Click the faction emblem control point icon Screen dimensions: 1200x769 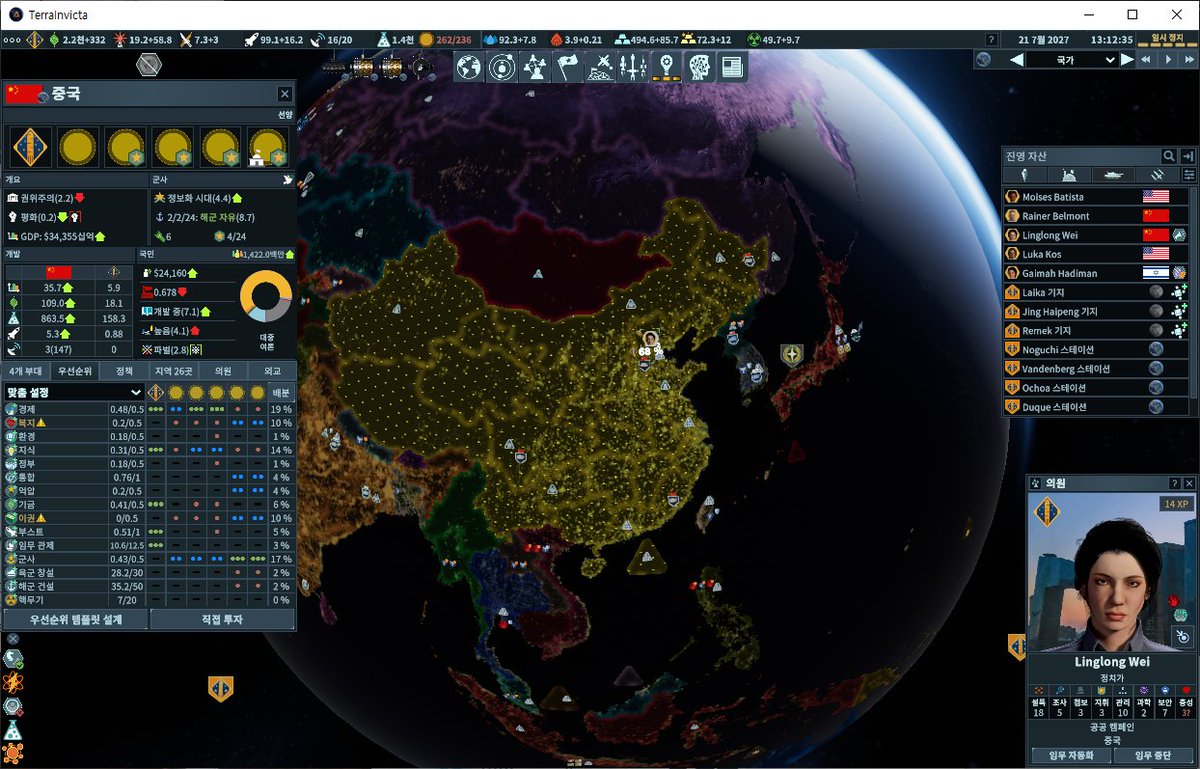click(x=31, y=147)
